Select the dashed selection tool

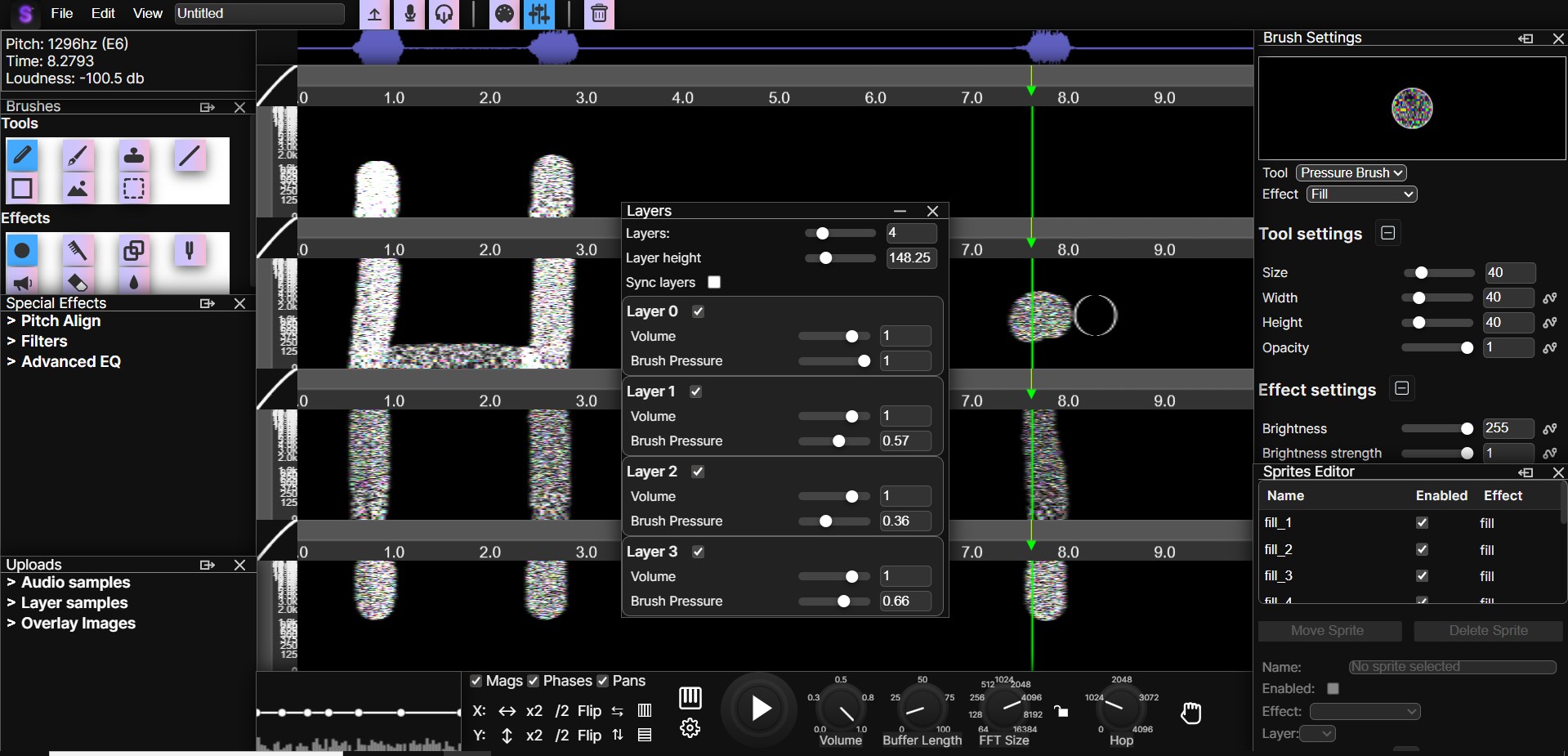point(134,189)
